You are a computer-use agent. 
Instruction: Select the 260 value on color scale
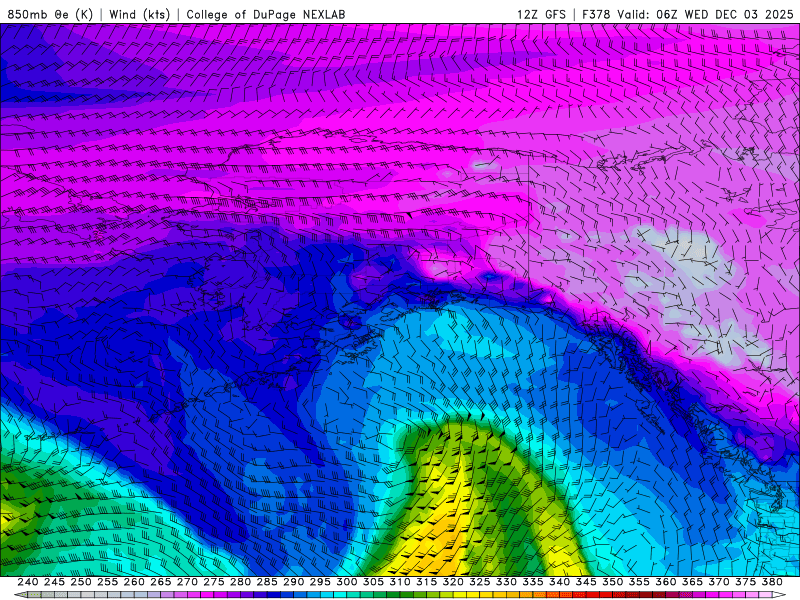click(134, 582)
